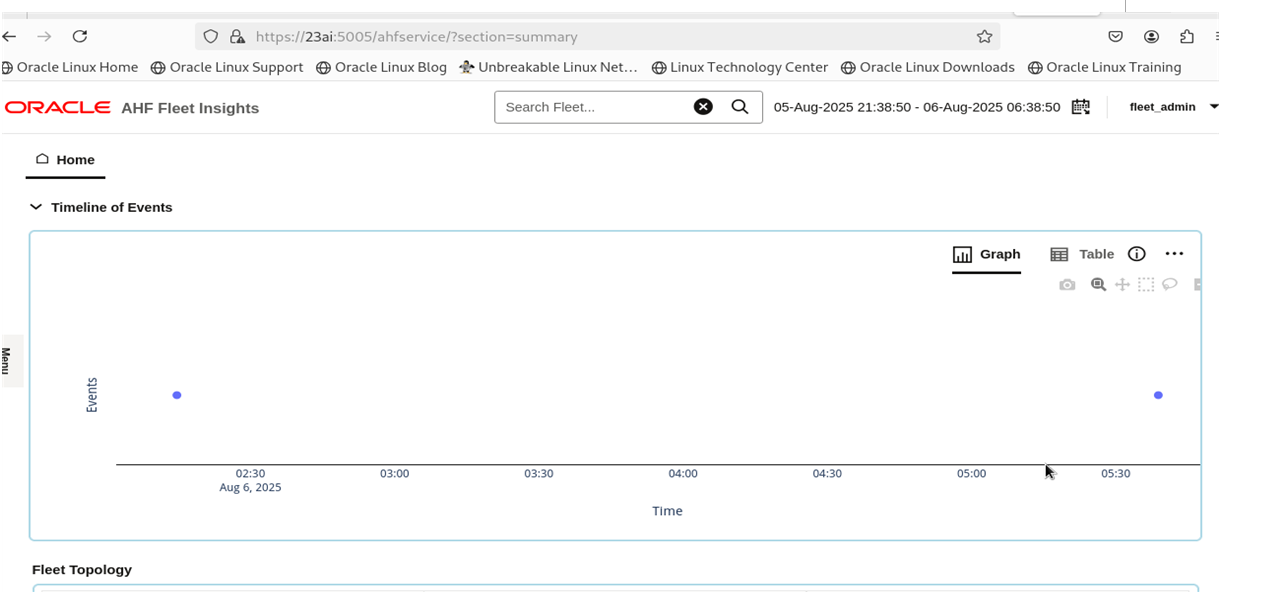This screenshot has width=1261, height=592.
Task: Switch to the Table view tab
Action: tap(1083, 254)
